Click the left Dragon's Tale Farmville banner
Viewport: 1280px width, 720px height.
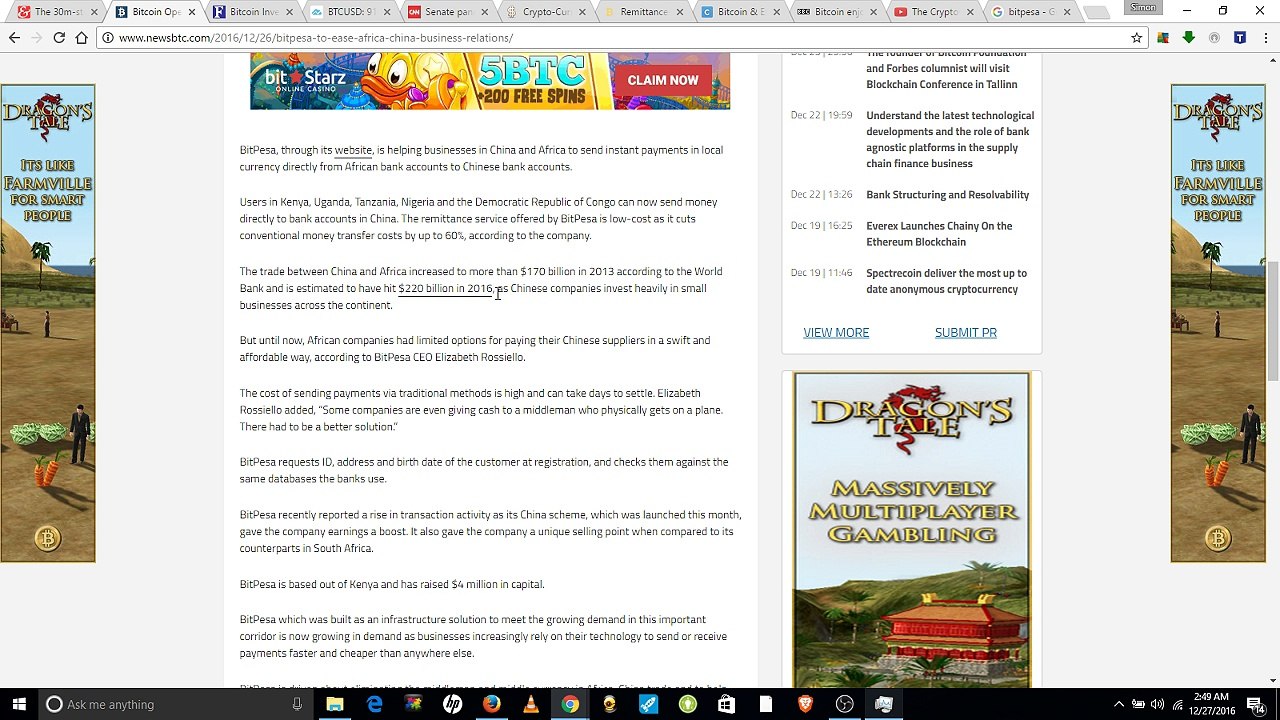[x=48, y=323]
